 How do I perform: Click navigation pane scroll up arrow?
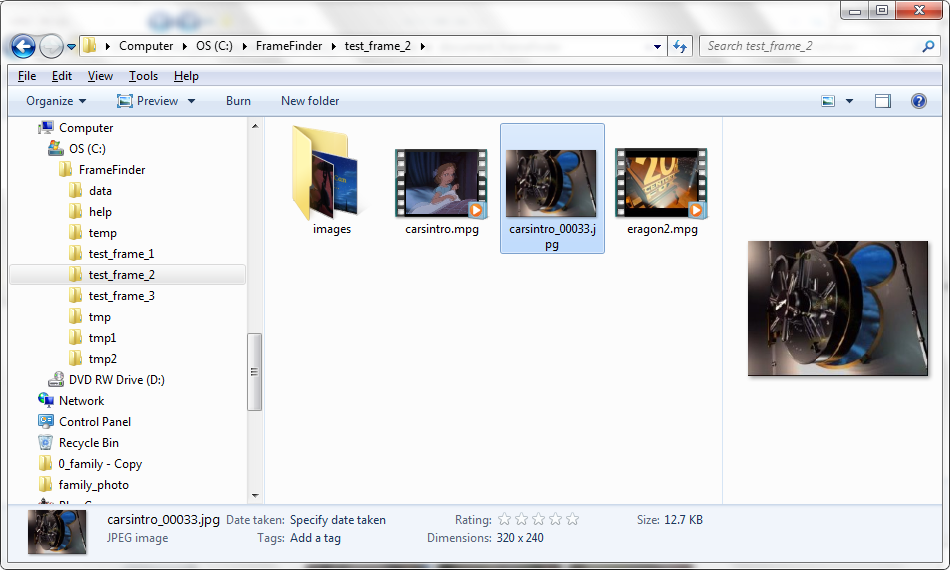click(x=255, y=126)
